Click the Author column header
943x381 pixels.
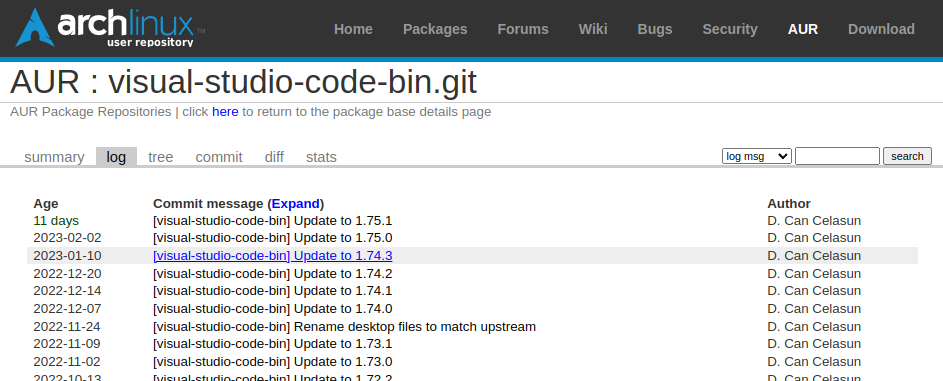[789, 204]
